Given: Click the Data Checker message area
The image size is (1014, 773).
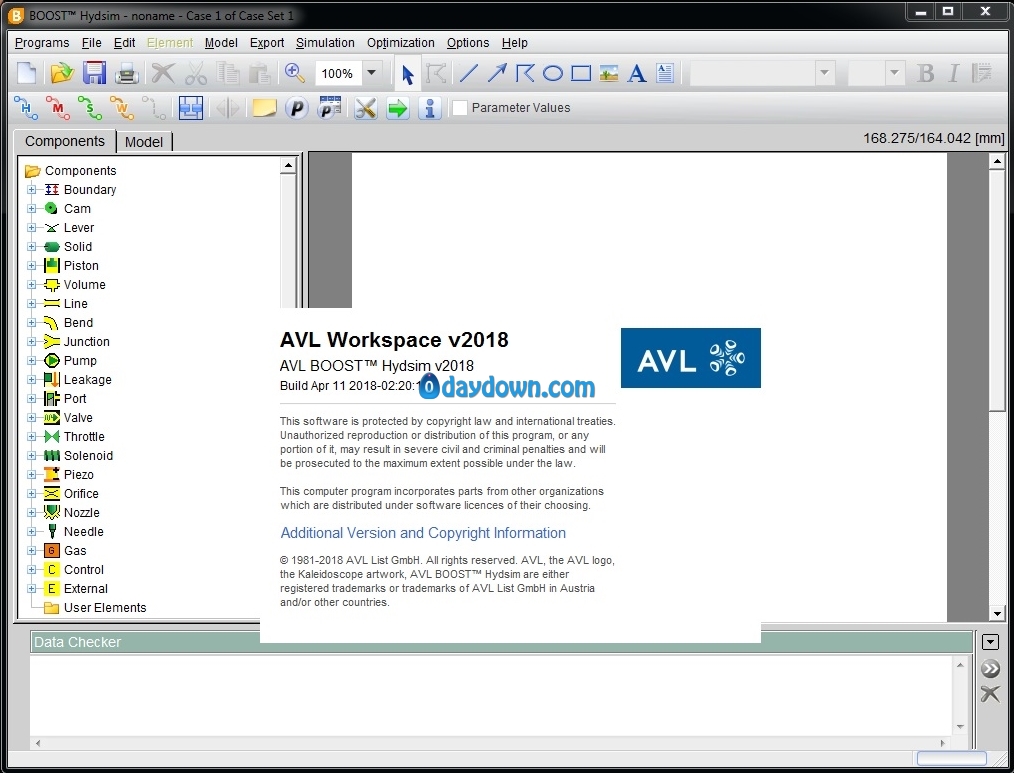Looking at the screenshot, I should tap(491, 695).
